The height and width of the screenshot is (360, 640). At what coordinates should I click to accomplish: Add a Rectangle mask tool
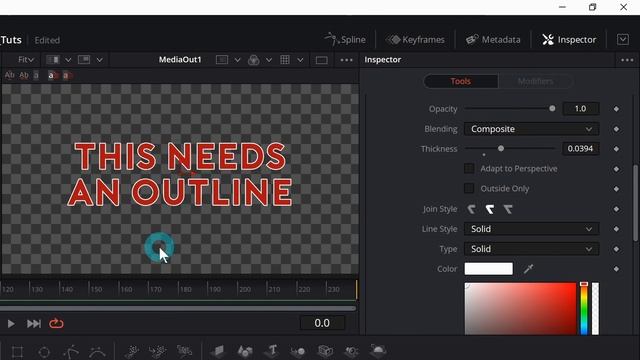tap(17, 351)
